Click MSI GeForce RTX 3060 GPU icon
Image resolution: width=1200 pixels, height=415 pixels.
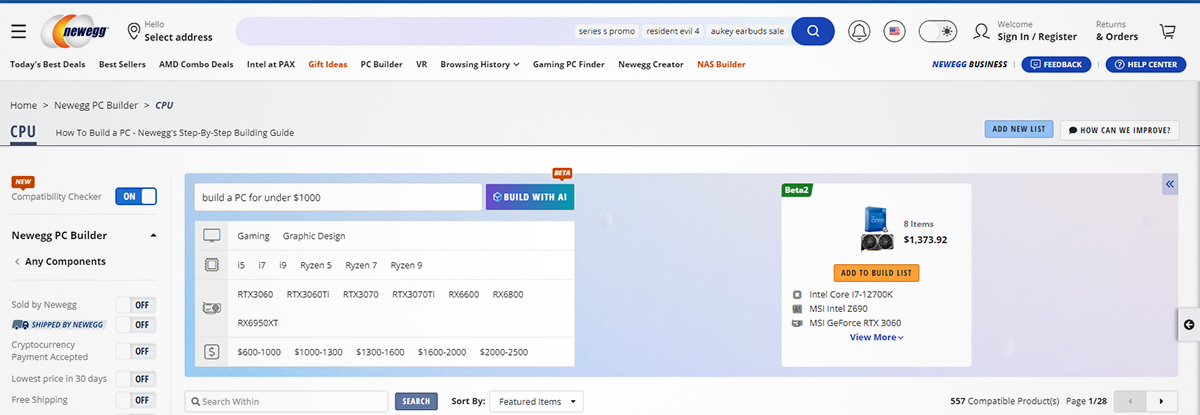pyautogui.click(x=797, y=323)
